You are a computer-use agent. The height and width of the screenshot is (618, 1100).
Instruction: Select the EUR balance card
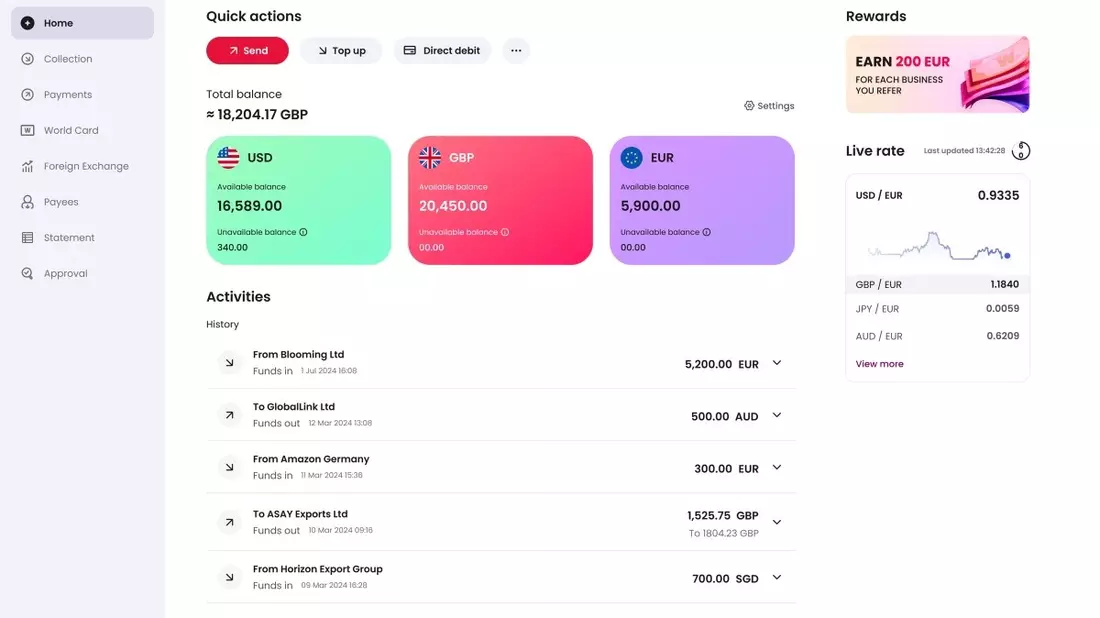(702, 201)
